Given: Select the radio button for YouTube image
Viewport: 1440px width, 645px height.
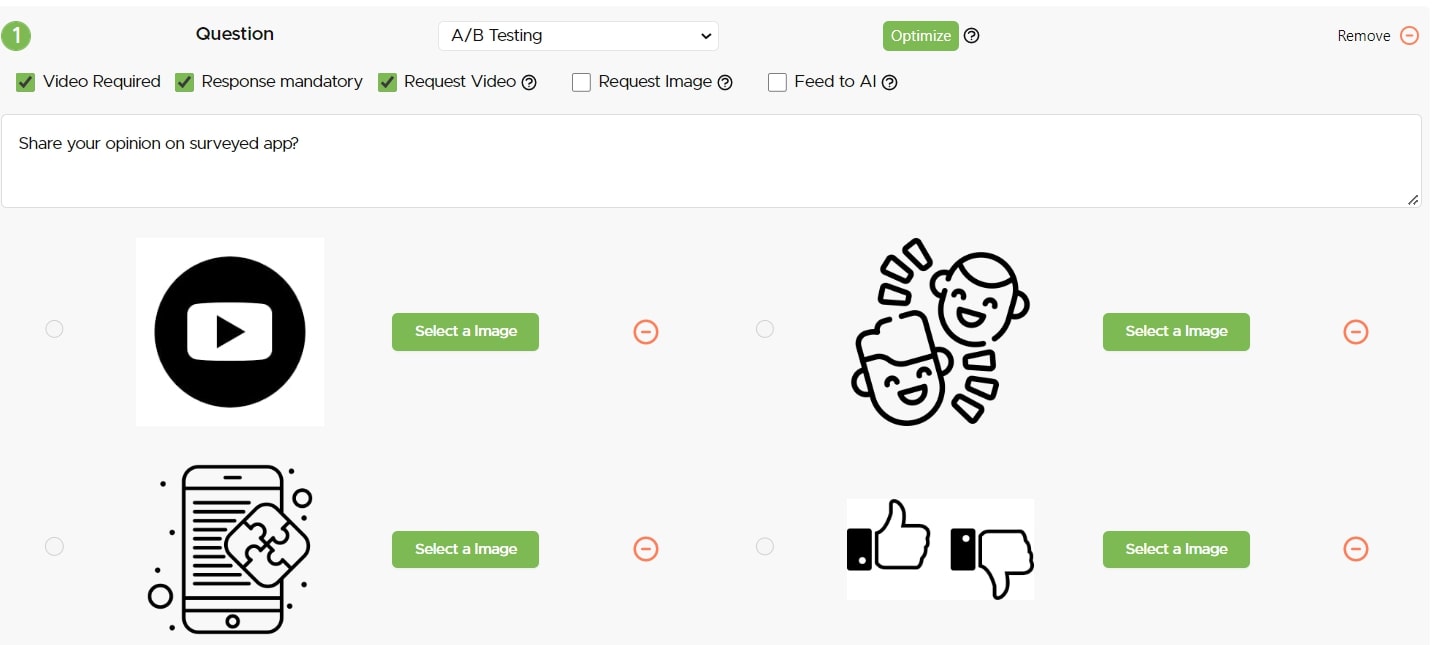Looking at the screenshot, I should [x=55, y=329].
